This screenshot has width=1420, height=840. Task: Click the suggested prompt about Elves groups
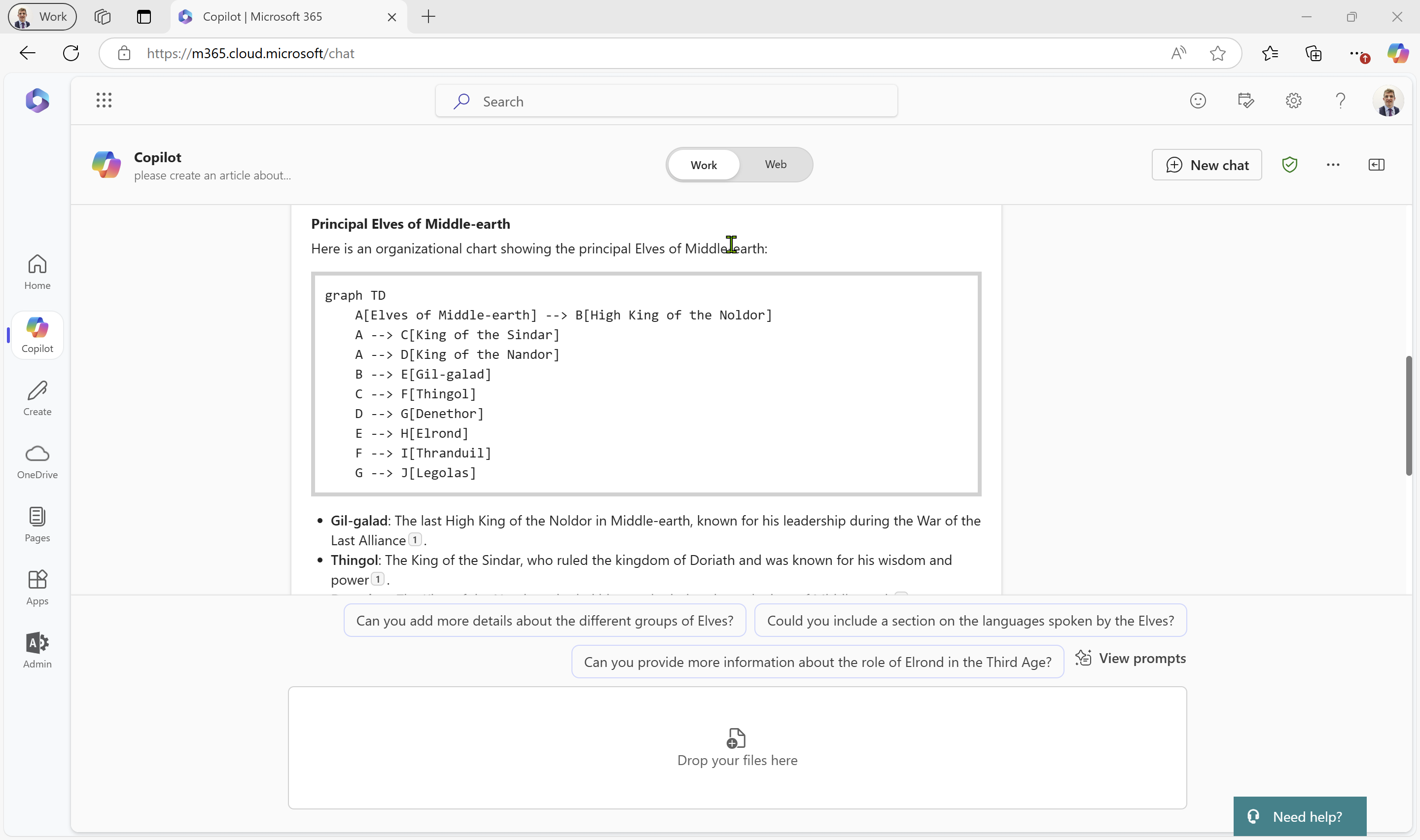(x=544, y=619)
